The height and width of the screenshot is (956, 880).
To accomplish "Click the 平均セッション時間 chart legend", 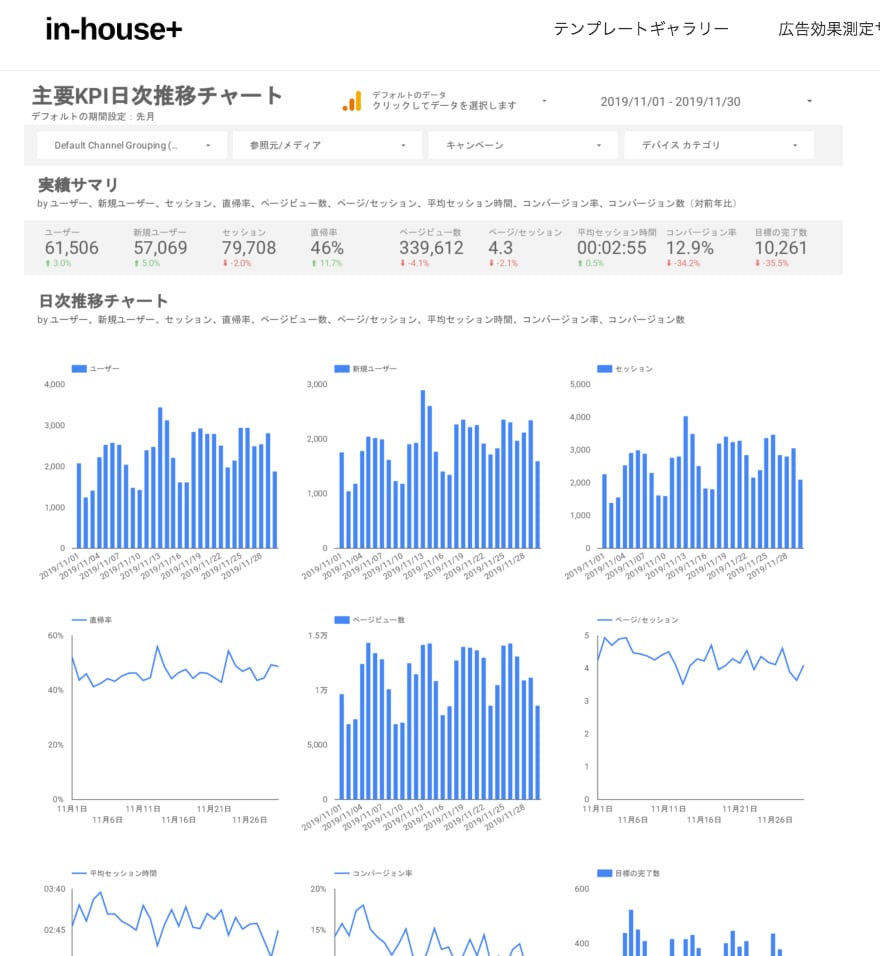I will coord(115,873).
